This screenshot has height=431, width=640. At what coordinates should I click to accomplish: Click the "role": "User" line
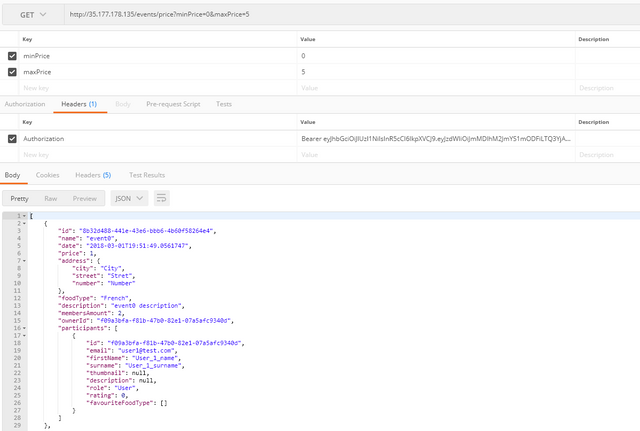click(x=112, y=388)
